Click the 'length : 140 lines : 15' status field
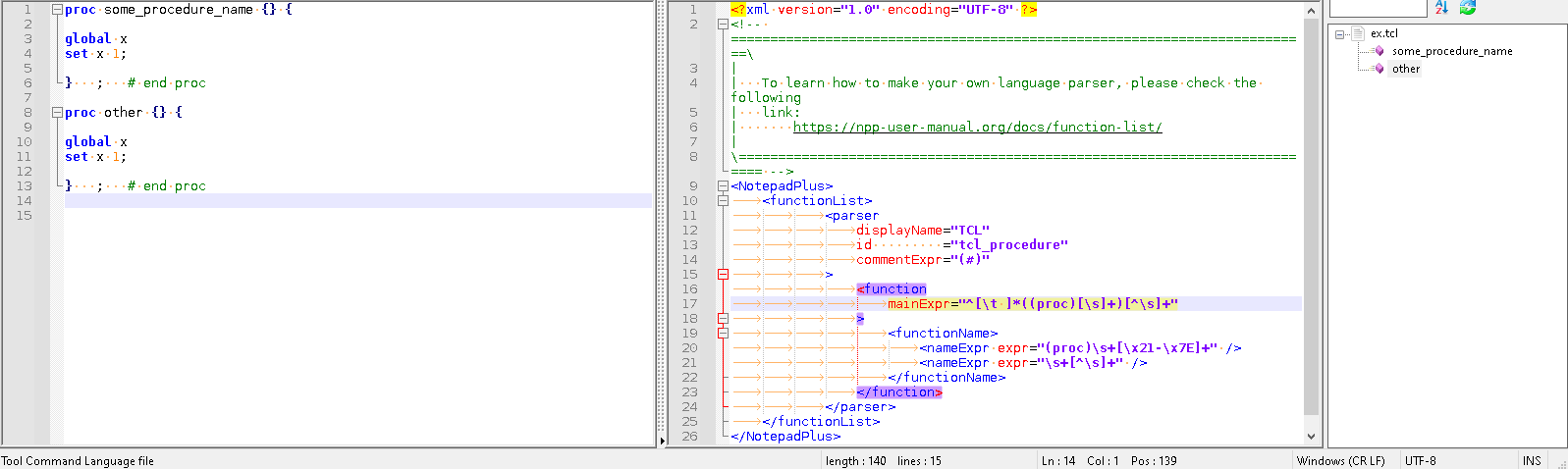 coord(884,461)
